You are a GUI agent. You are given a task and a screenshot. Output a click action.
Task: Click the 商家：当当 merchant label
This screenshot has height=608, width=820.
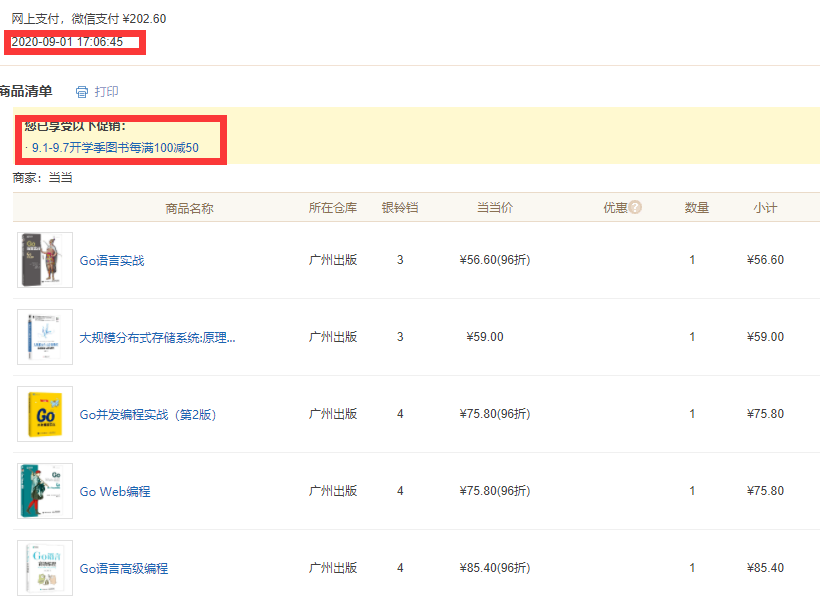tap(42, 178)
